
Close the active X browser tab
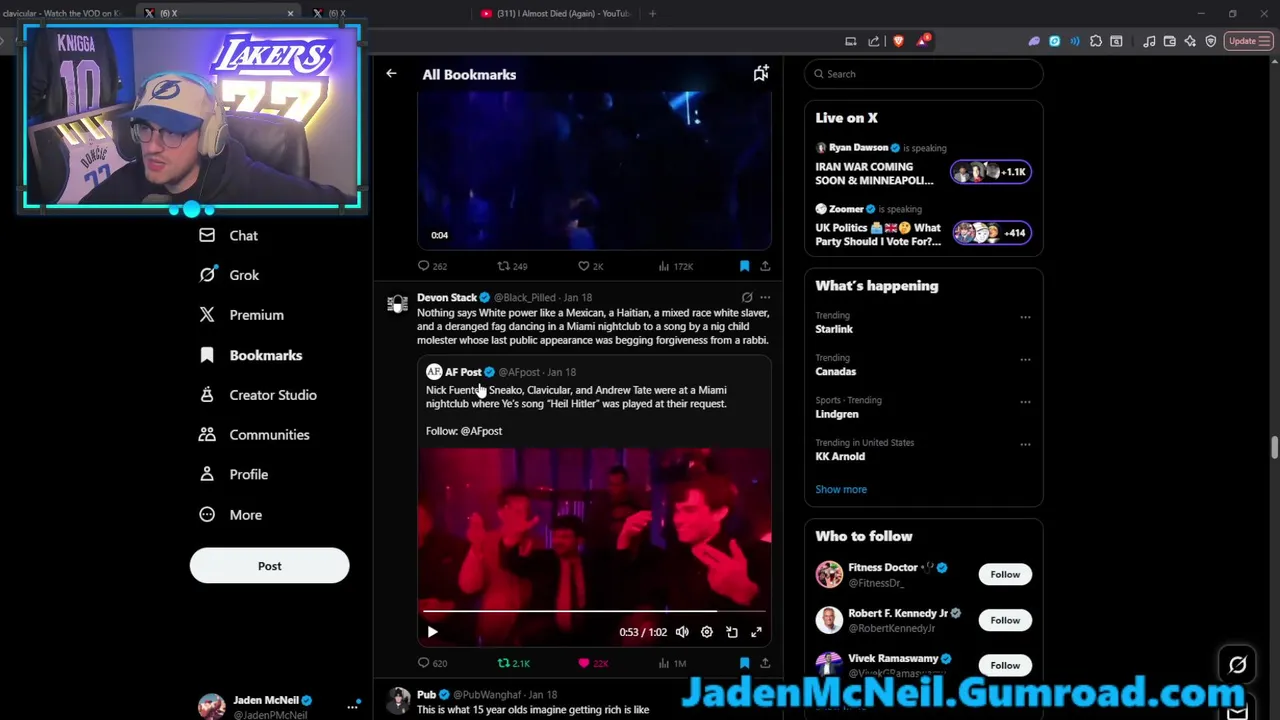click(290, 13)
